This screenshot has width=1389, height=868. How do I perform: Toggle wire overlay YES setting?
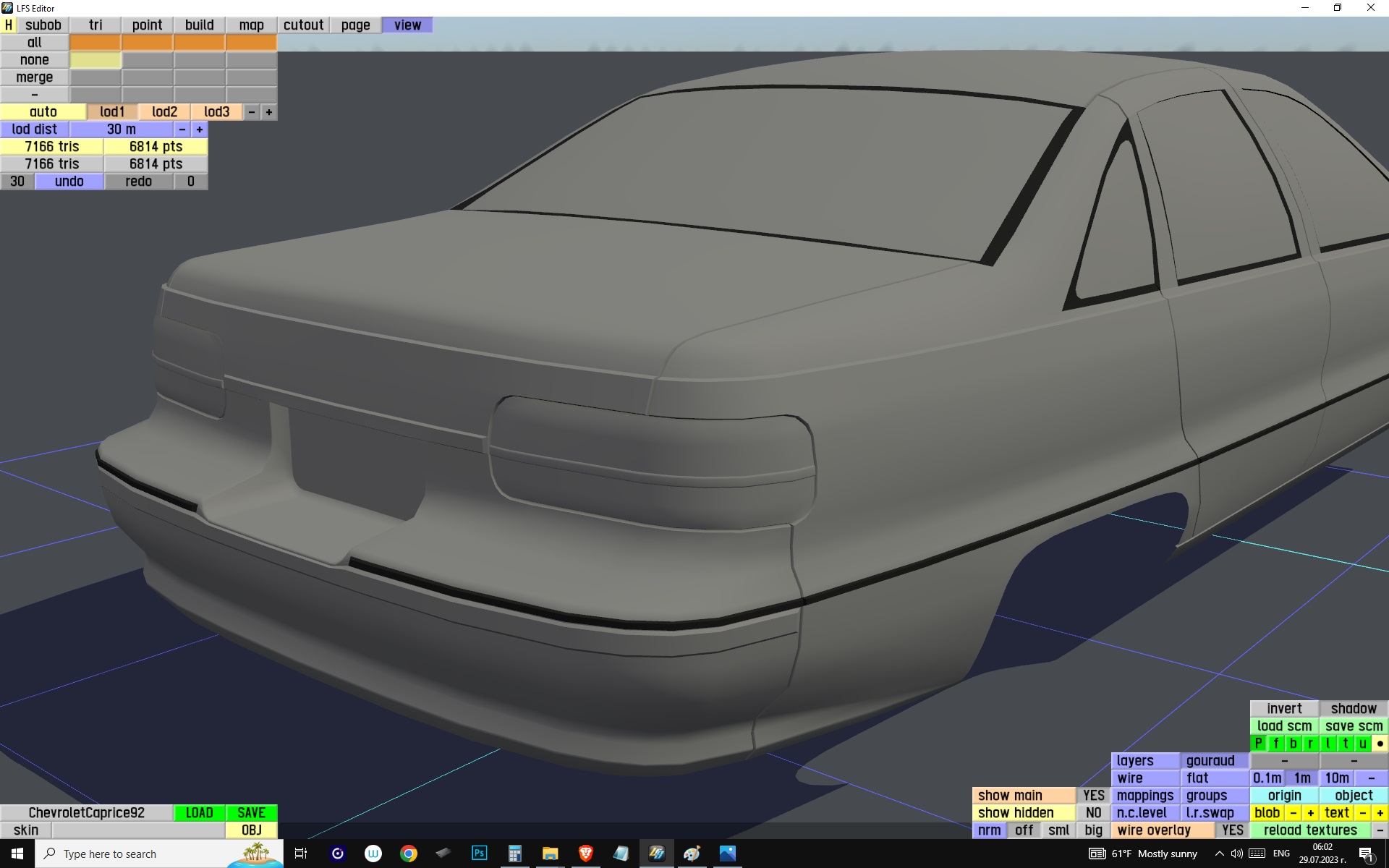pos(1232,830)
